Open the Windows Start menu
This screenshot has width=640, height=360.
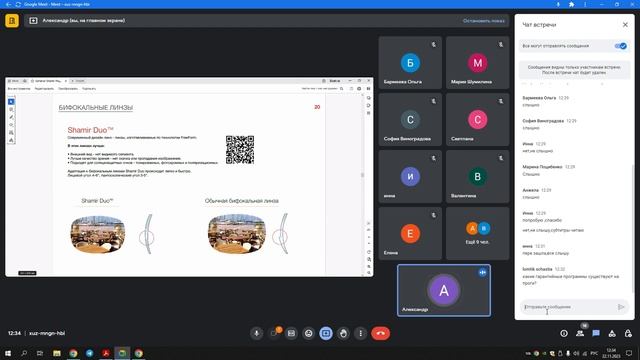(x=8, y=353)
